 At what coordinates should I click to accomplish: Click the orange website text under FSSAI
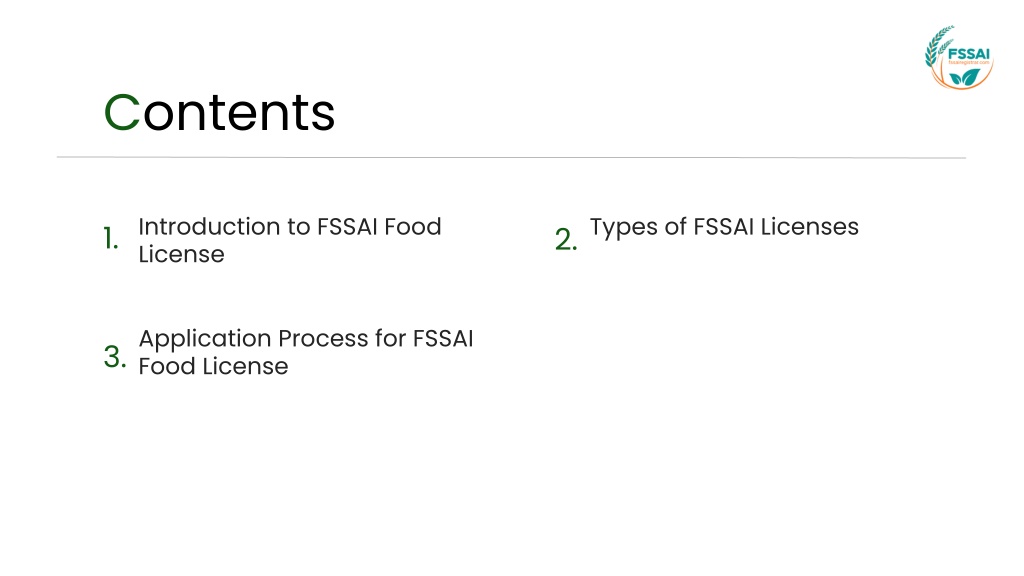tap(969, 63)
